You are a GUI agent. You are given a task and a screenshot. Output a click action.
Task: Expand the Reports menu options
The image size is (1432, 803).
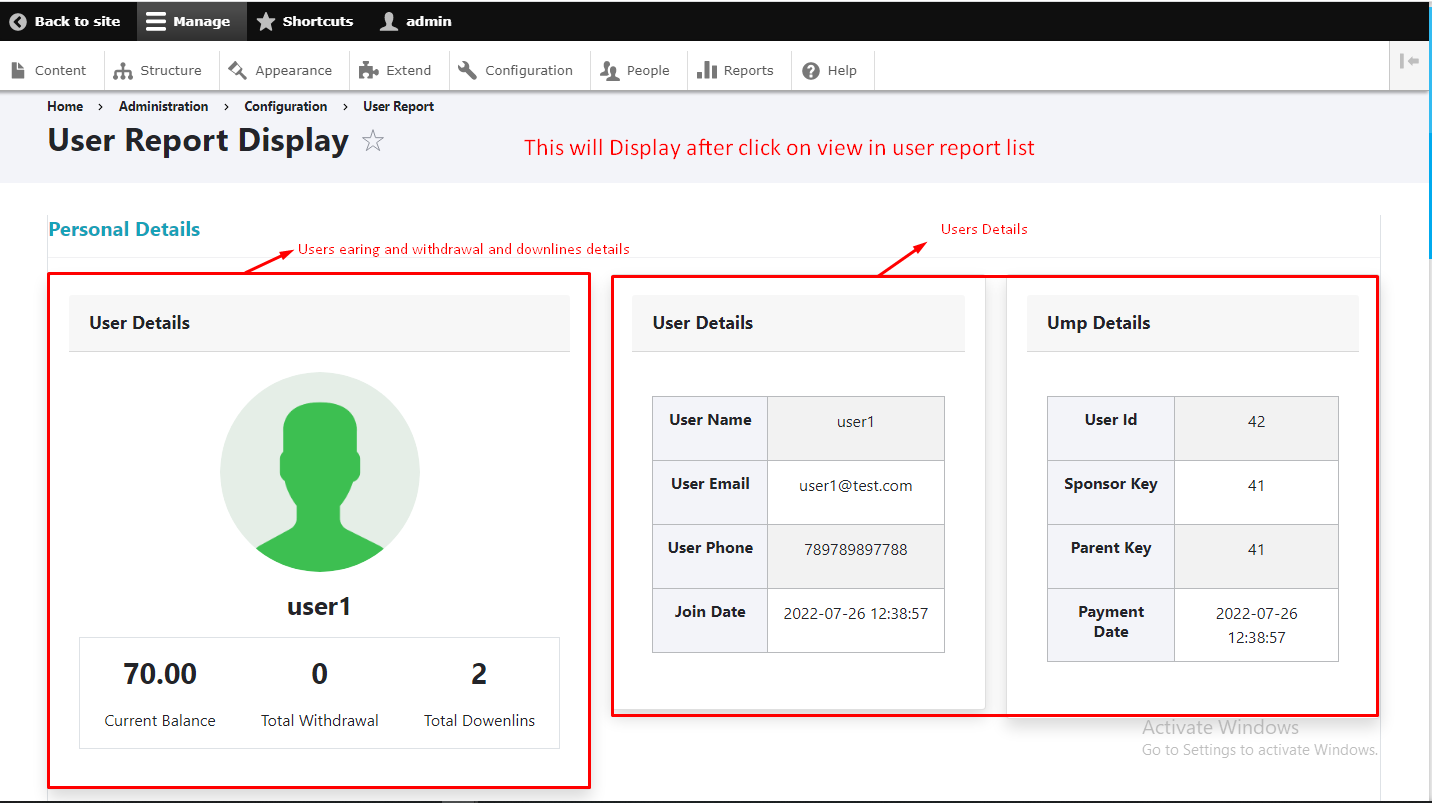coord(738,70)
